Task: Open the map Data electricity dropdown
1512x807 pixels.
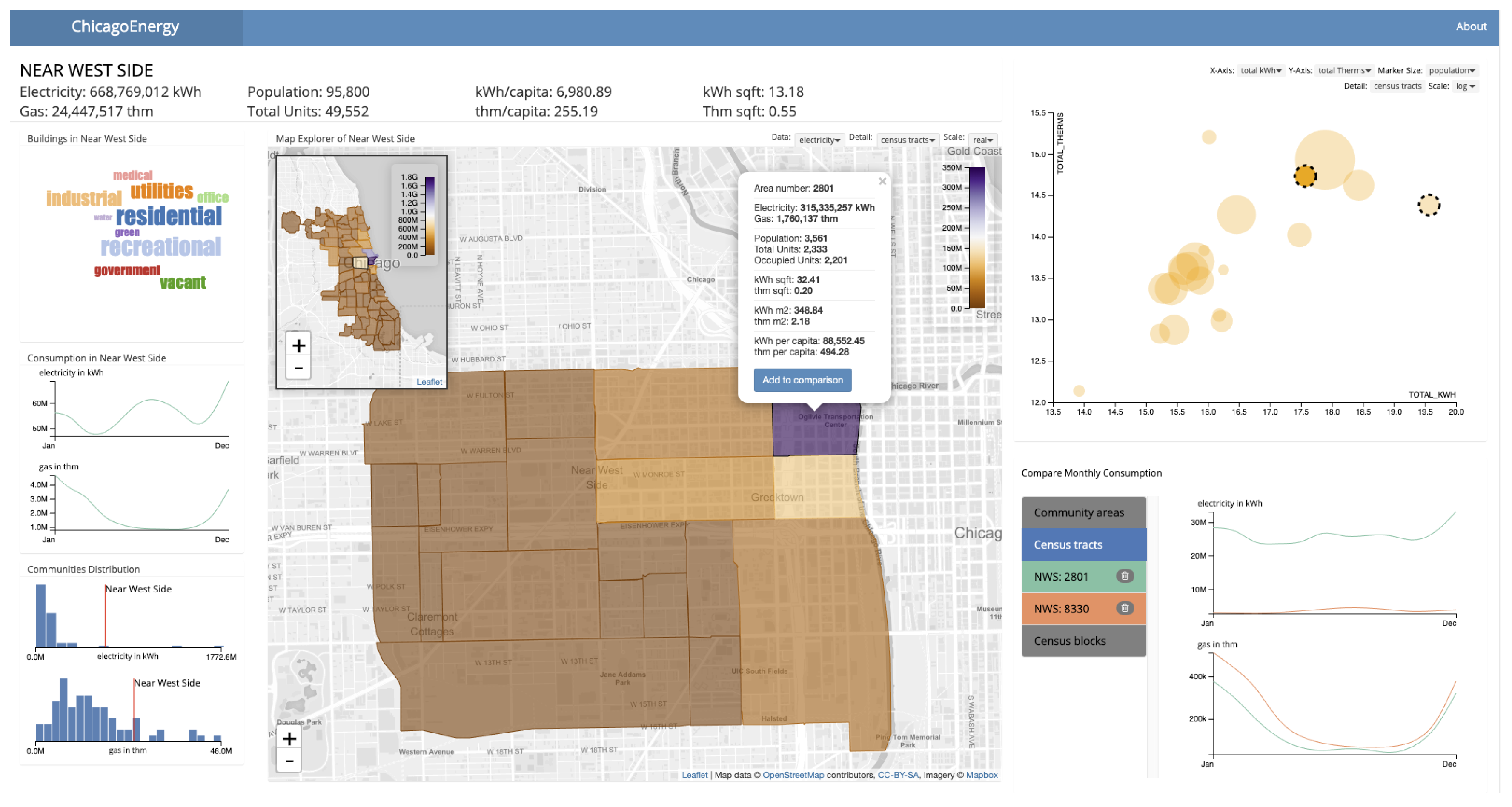Action: (819, 140)
